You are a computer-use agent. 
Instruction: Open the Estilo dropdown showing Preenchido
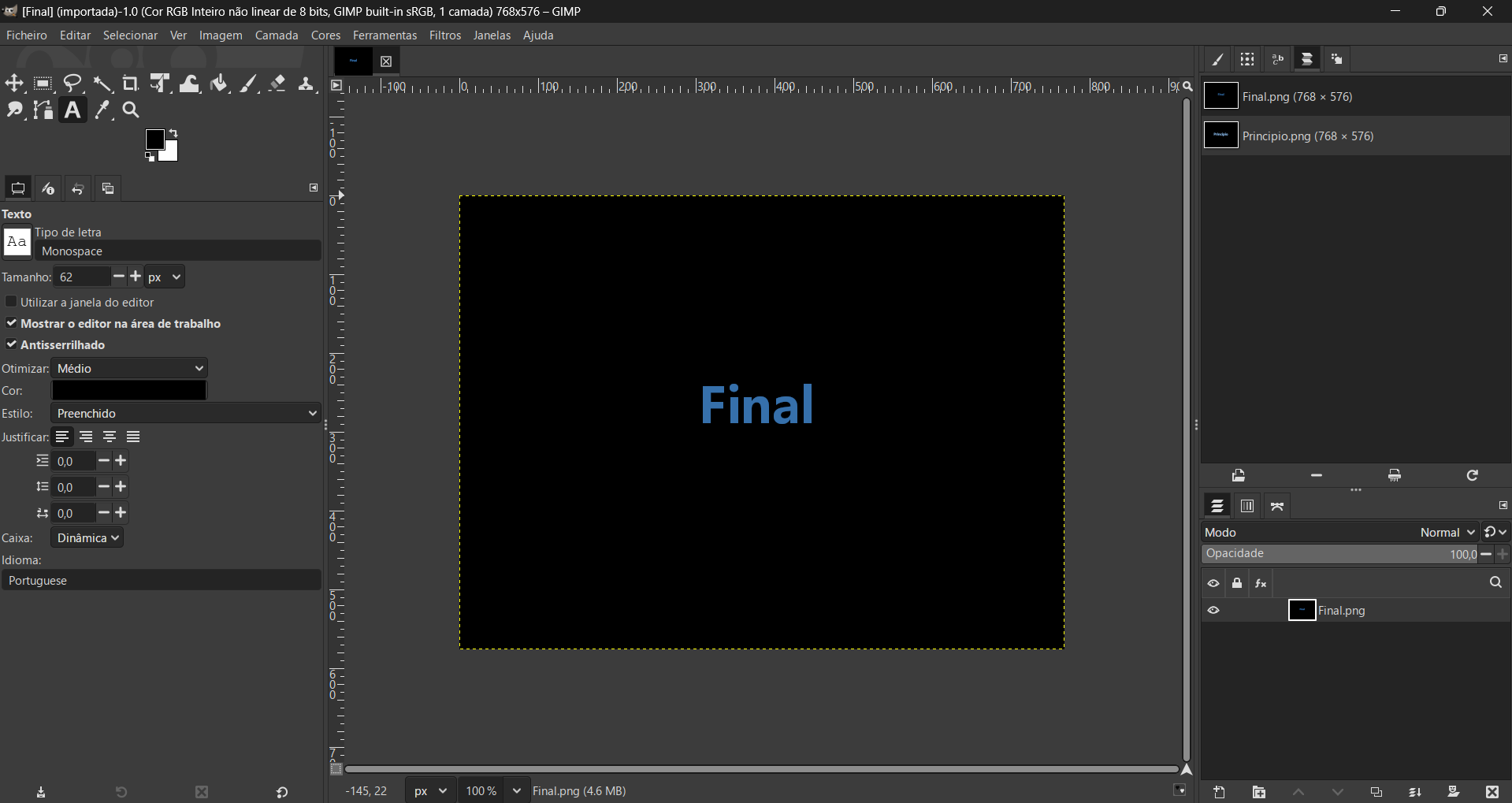pos(186,414)
